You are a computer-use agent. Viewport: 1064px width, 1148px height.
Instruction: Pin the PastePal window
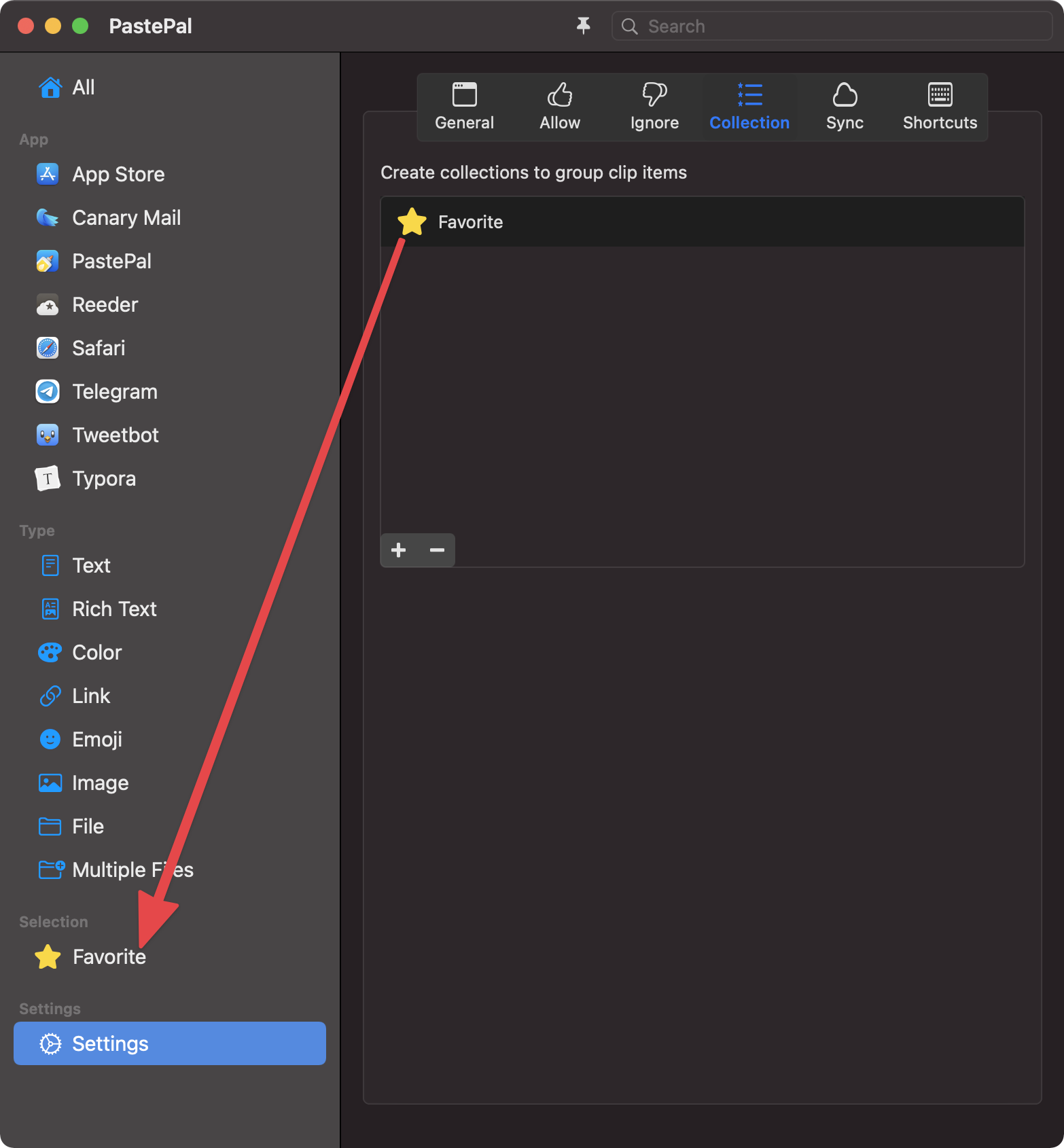click(583, 26)
